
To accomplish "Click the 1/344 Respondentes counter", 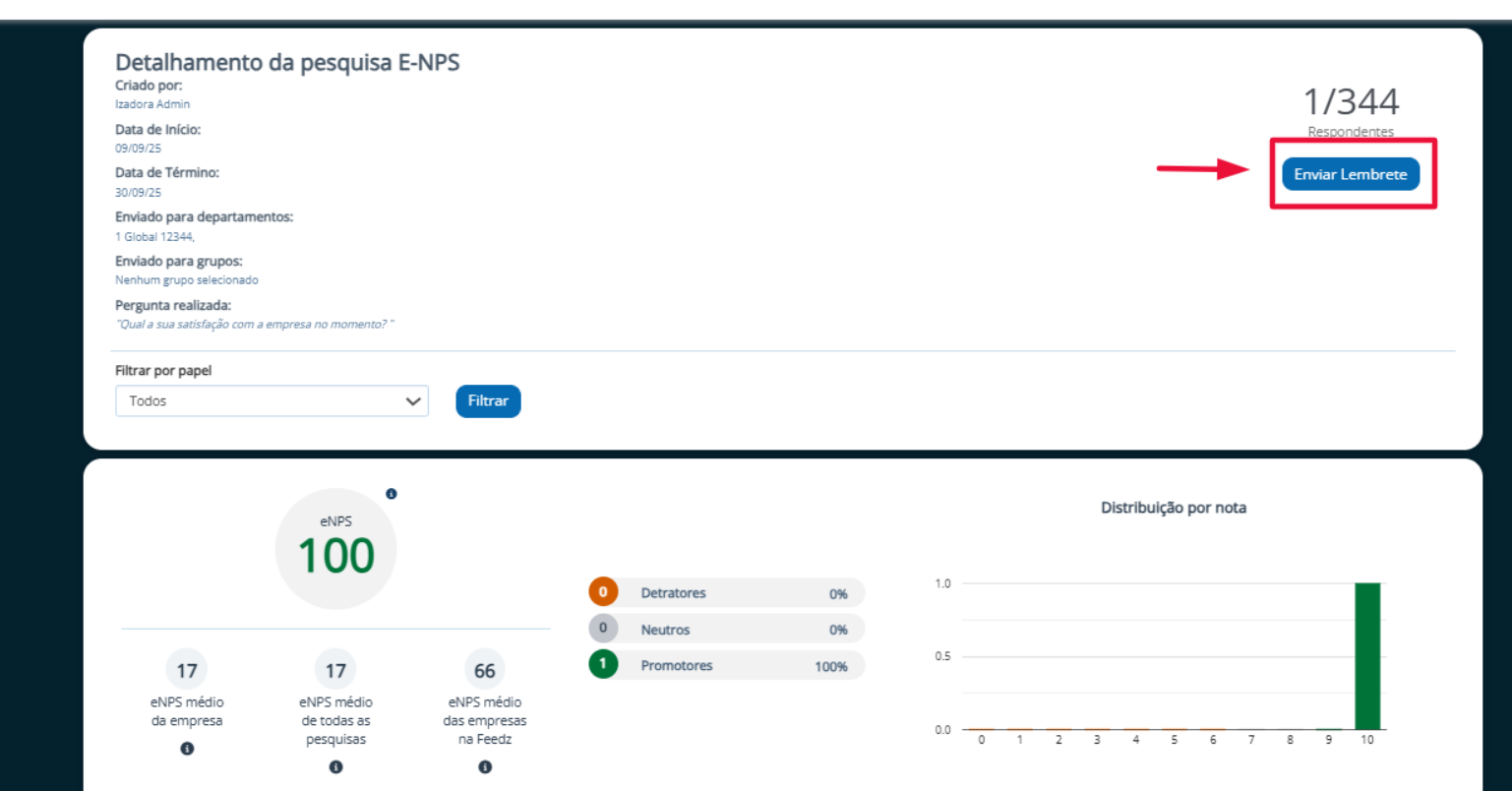I will pos(1351,111).
